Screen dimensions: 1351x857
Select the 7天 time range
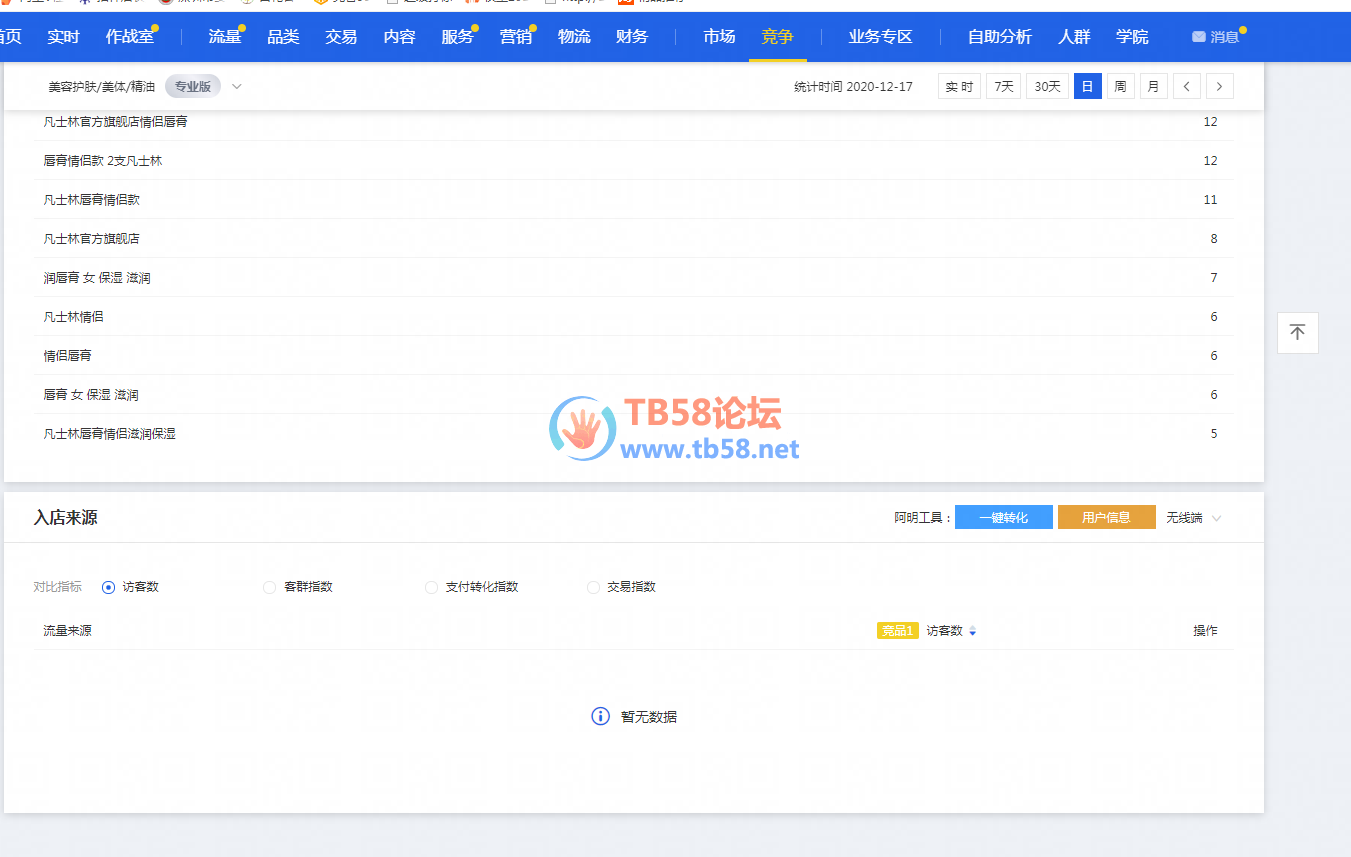(x=1003, y=86)
